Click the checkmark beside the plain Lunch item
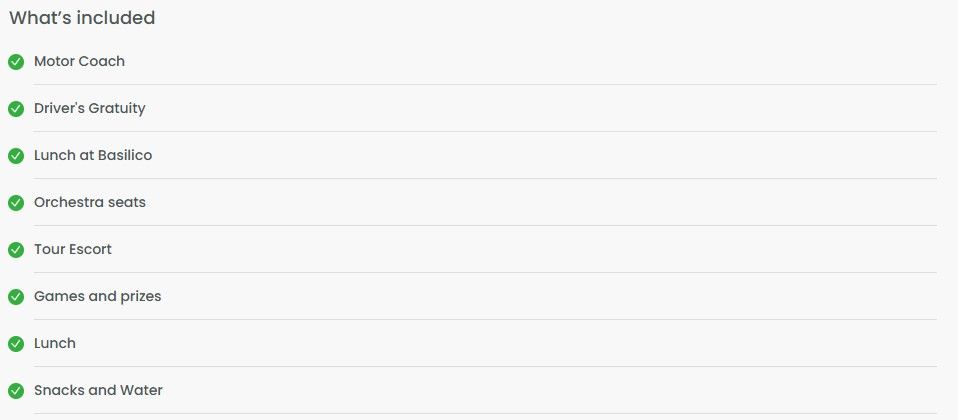Viewport: 958px width, 420px height. tap(16, 344)
